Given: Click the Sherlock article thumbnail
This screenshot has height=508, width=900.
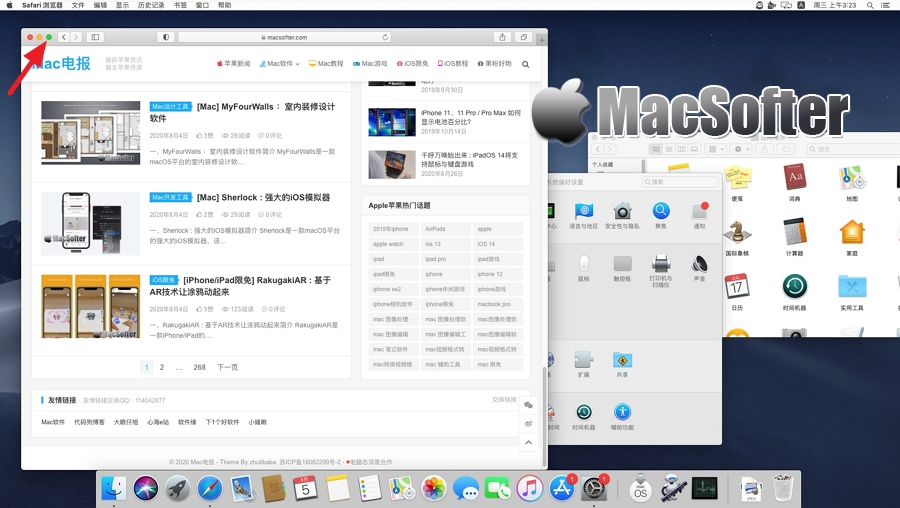Looking at the screenshot, I should point(91,223).
